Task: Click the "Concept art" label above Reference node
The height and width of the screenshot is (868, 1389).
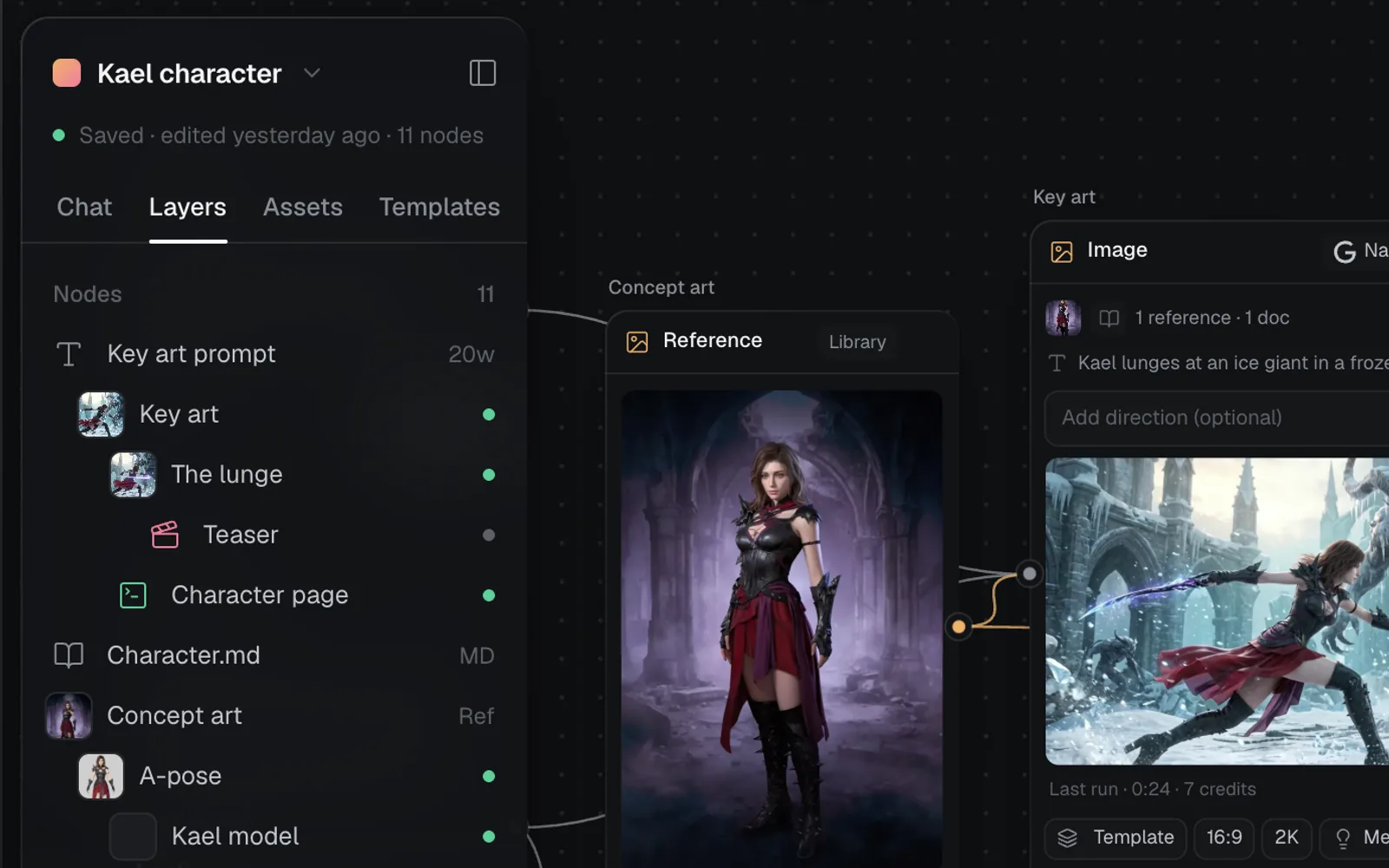Action: (662, 287)
